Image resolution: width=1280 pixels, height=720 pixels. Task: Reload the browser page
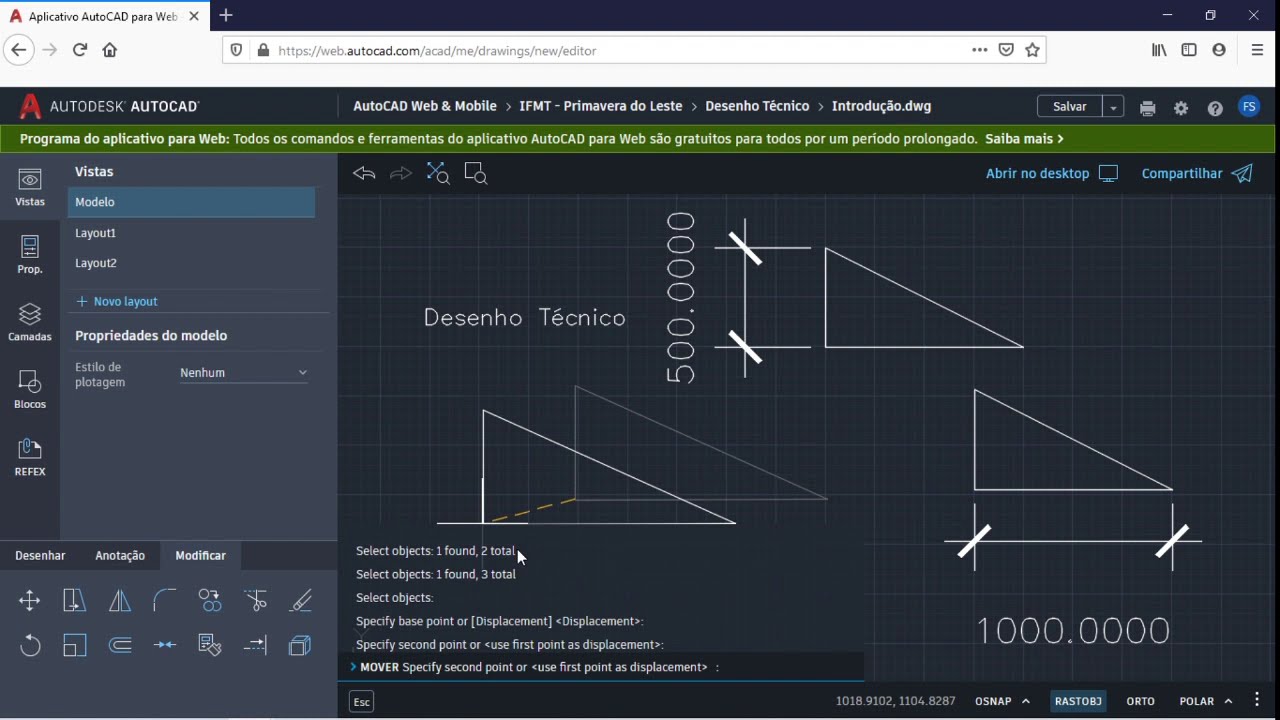[80, 50]
